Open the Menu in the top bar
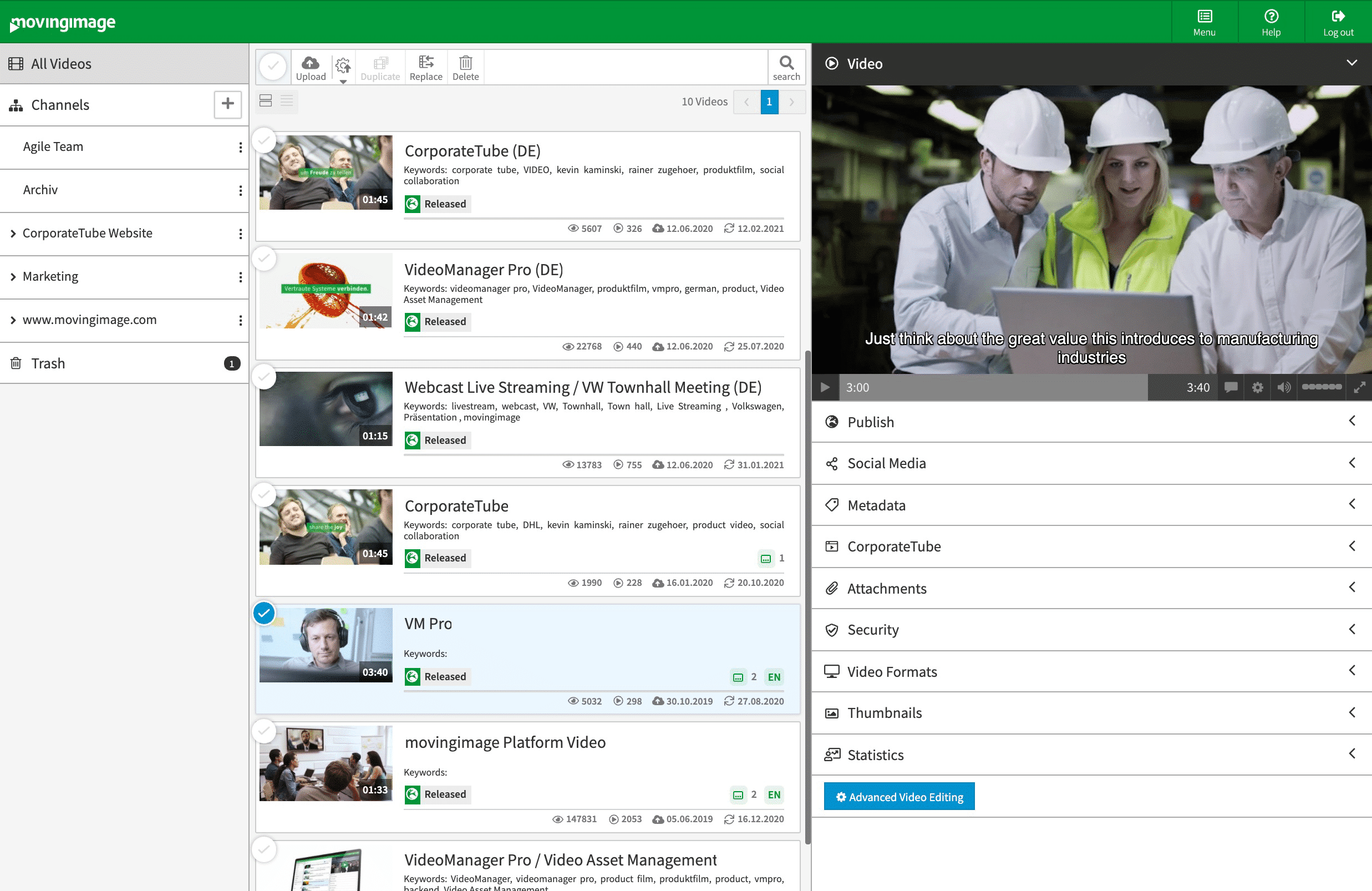Image resolution: width=1372 pixels, height=891 pixels. click(1205, 21)
